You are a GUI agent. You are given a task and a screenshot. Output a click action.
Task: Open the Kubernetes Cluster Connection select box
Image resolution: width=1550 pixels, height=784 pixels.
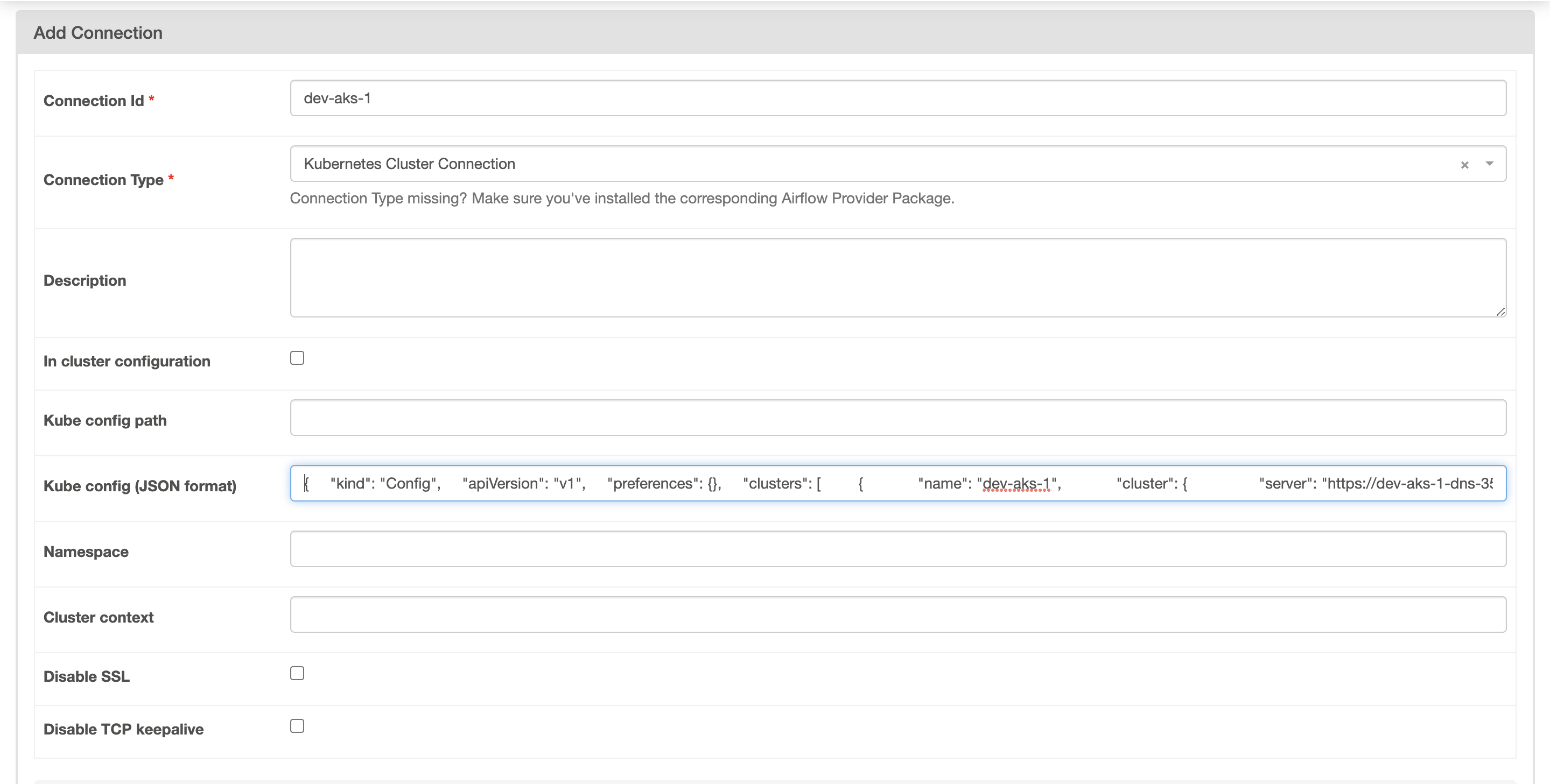(x=843, y=164)
